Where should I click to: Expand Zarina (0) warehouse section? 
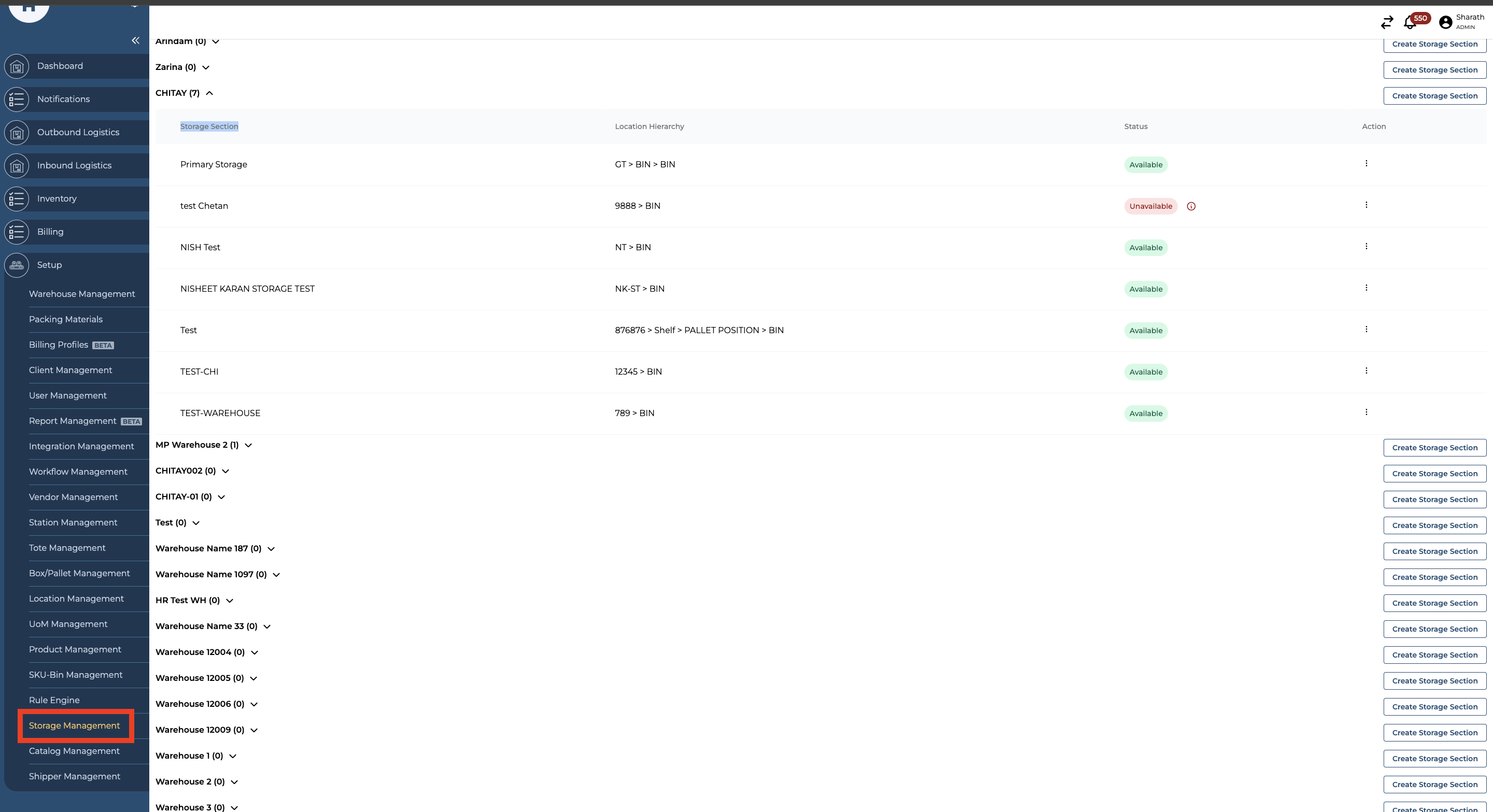click(x=206, y=68)
